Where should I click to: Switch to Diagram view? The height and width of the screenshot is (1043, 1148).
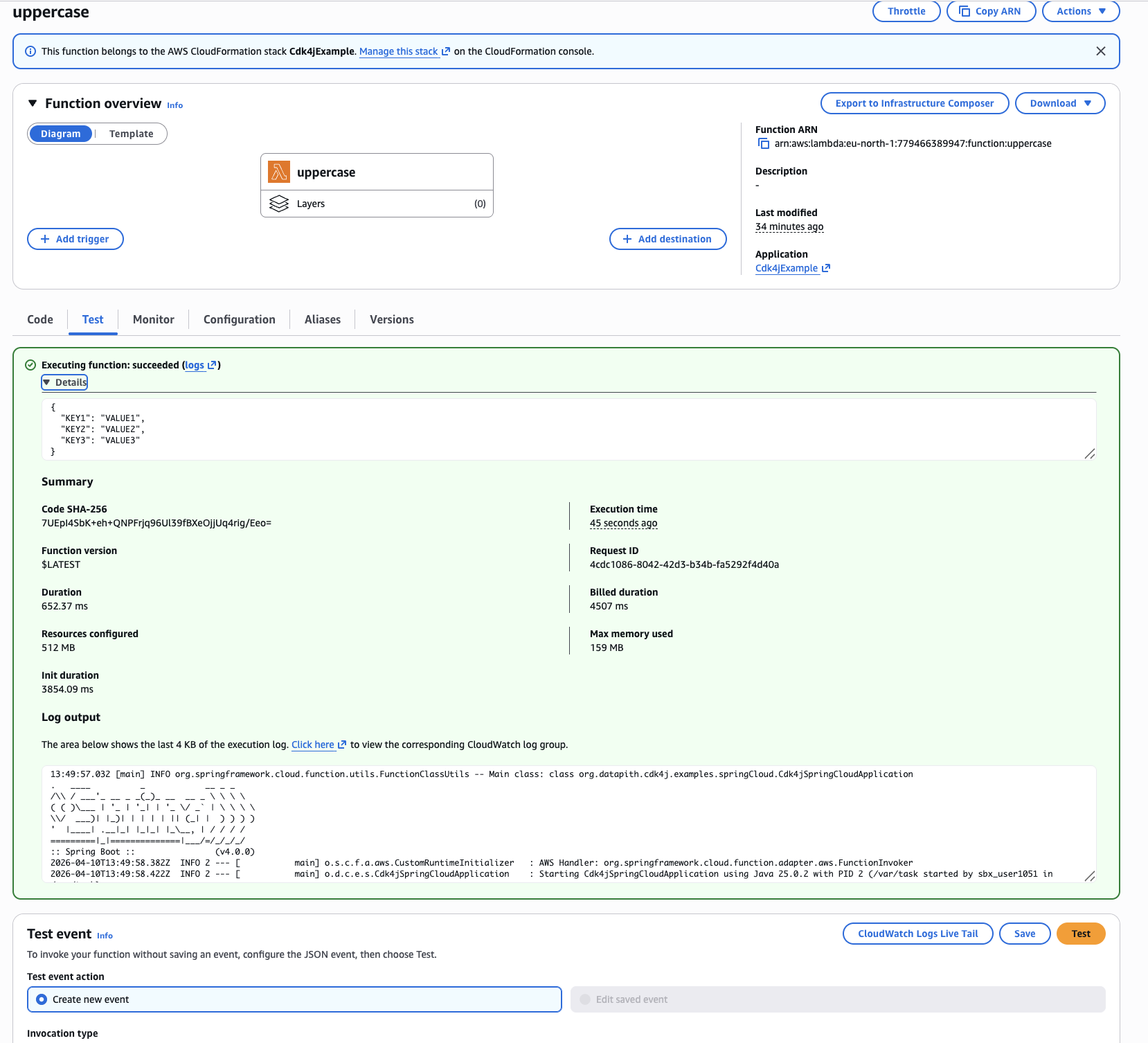pyautogui.click(x=61, y=134)
